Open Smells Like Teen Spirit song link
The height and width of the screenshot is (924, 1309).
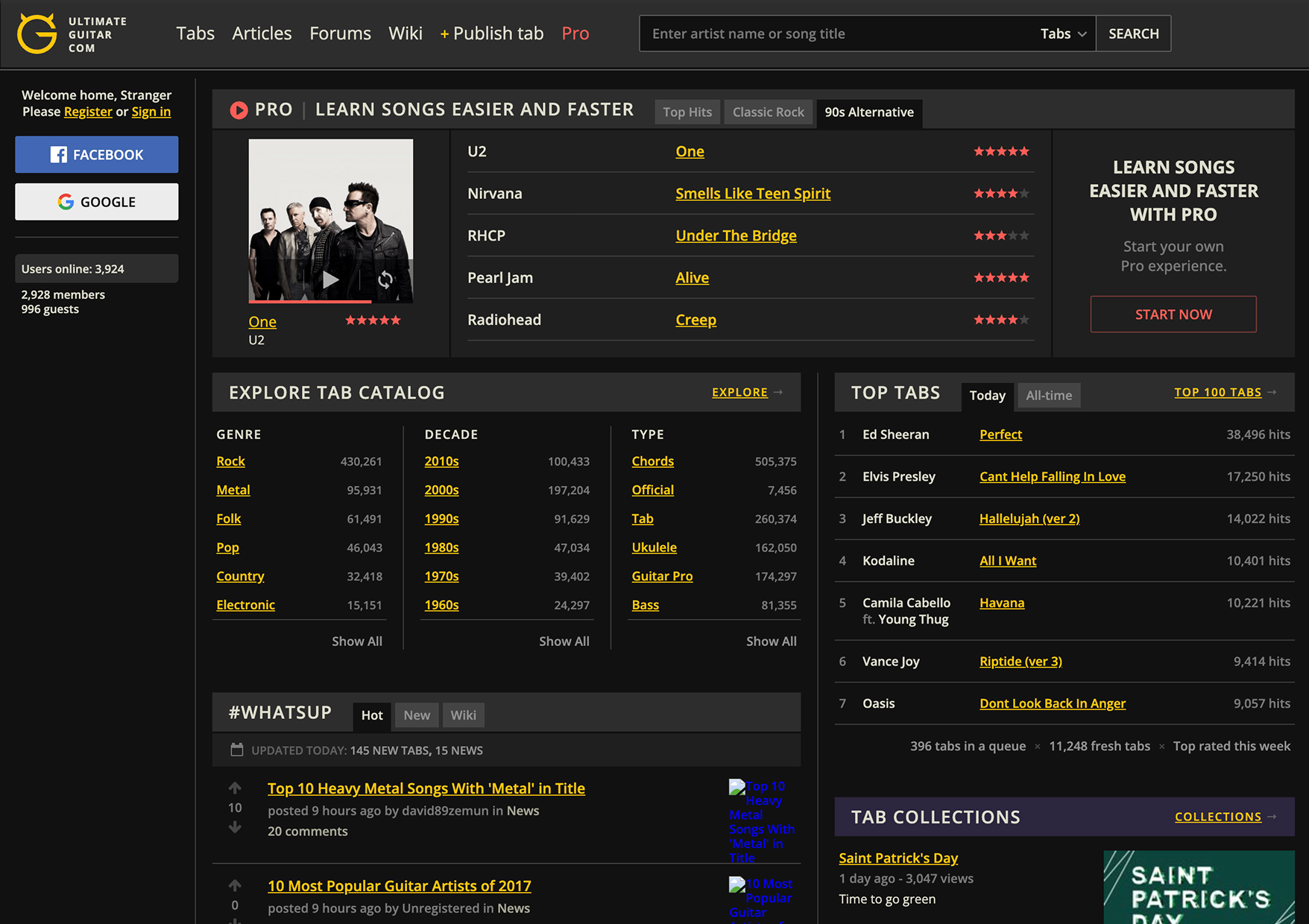(753, 194)
